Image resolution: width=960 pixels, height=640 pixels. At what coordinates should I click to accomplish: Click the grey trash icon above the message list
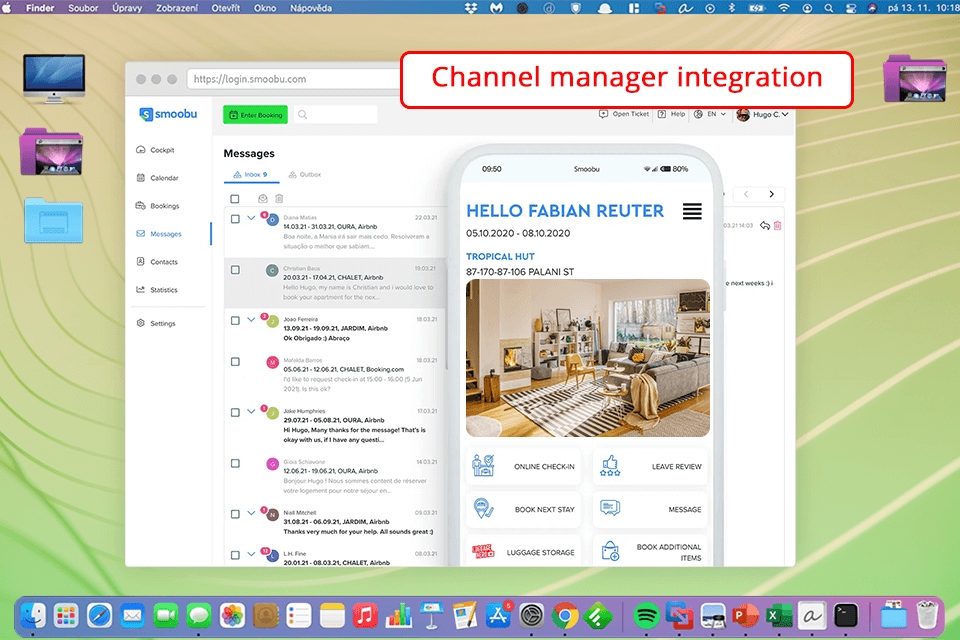coord(279,198)
